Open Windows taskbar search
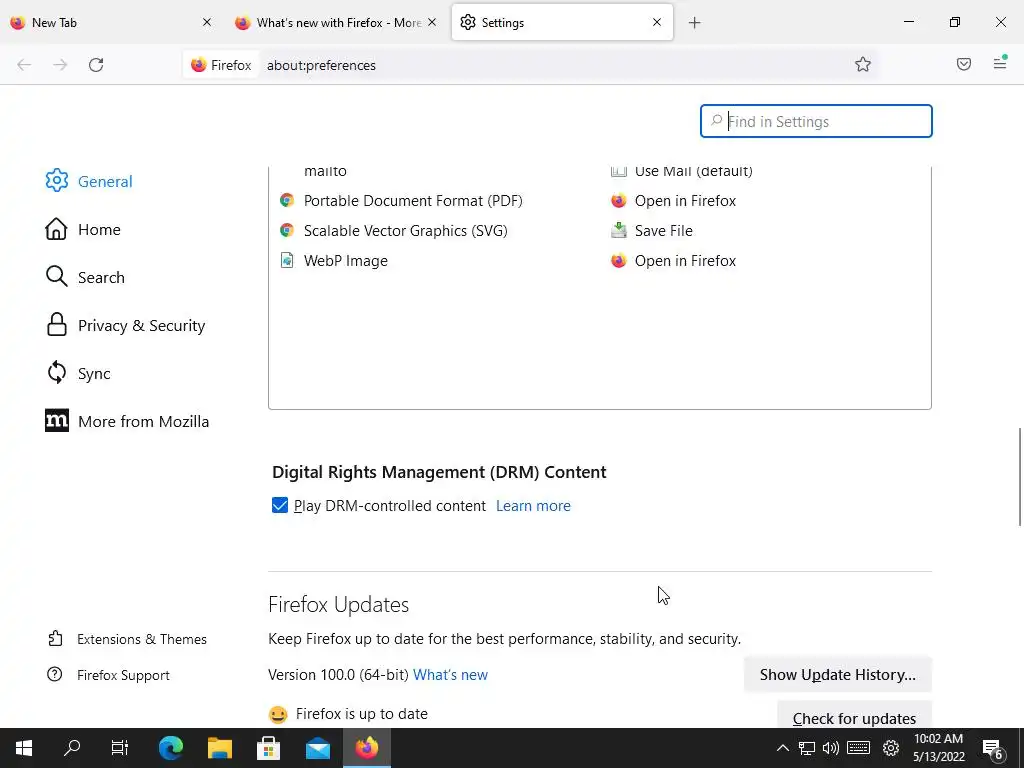This screenshot has height=768, width=1024. 72,748
